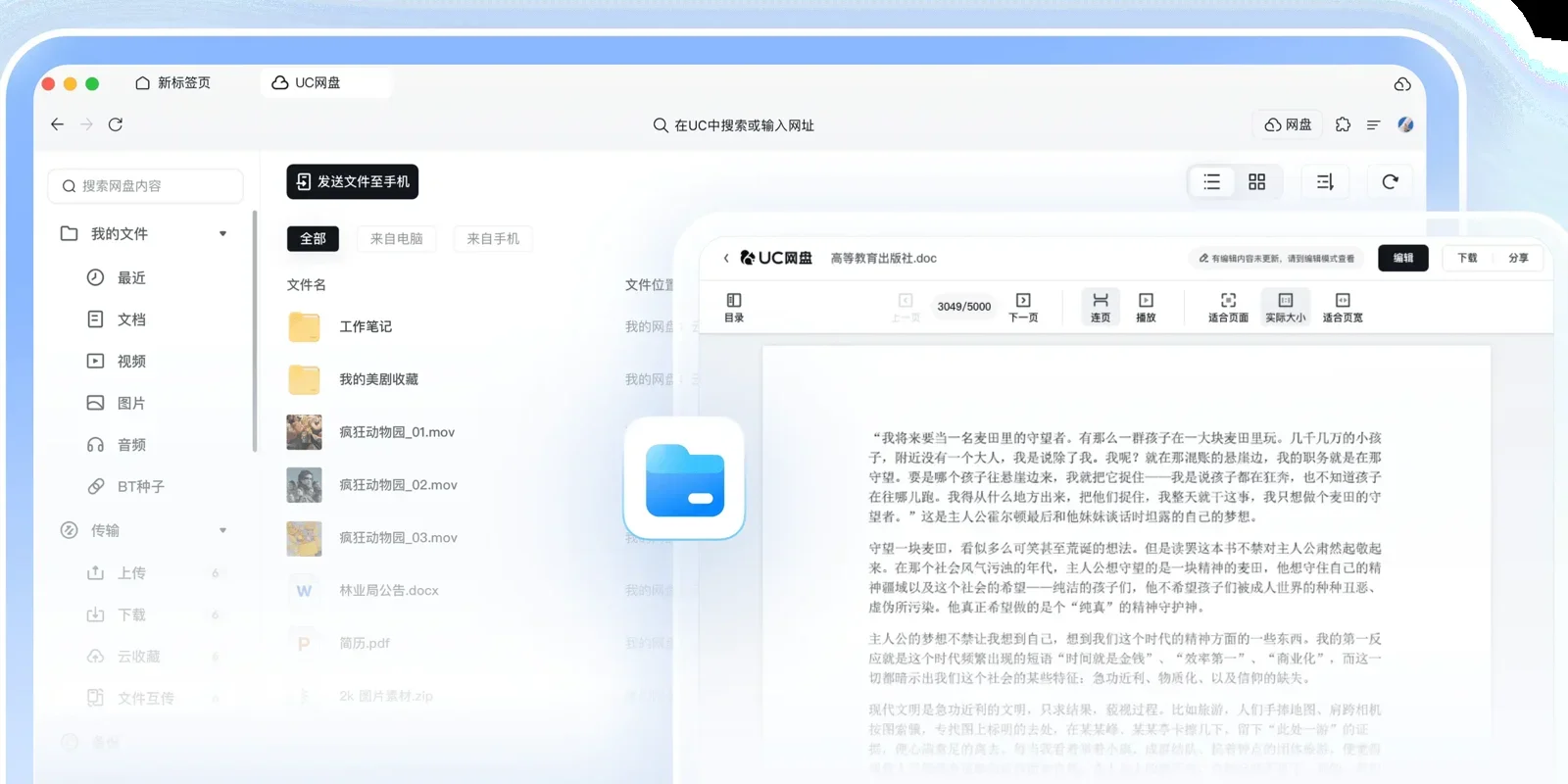
Task: Open 视频 in the sidebar
Action: [x=117, y=361]
